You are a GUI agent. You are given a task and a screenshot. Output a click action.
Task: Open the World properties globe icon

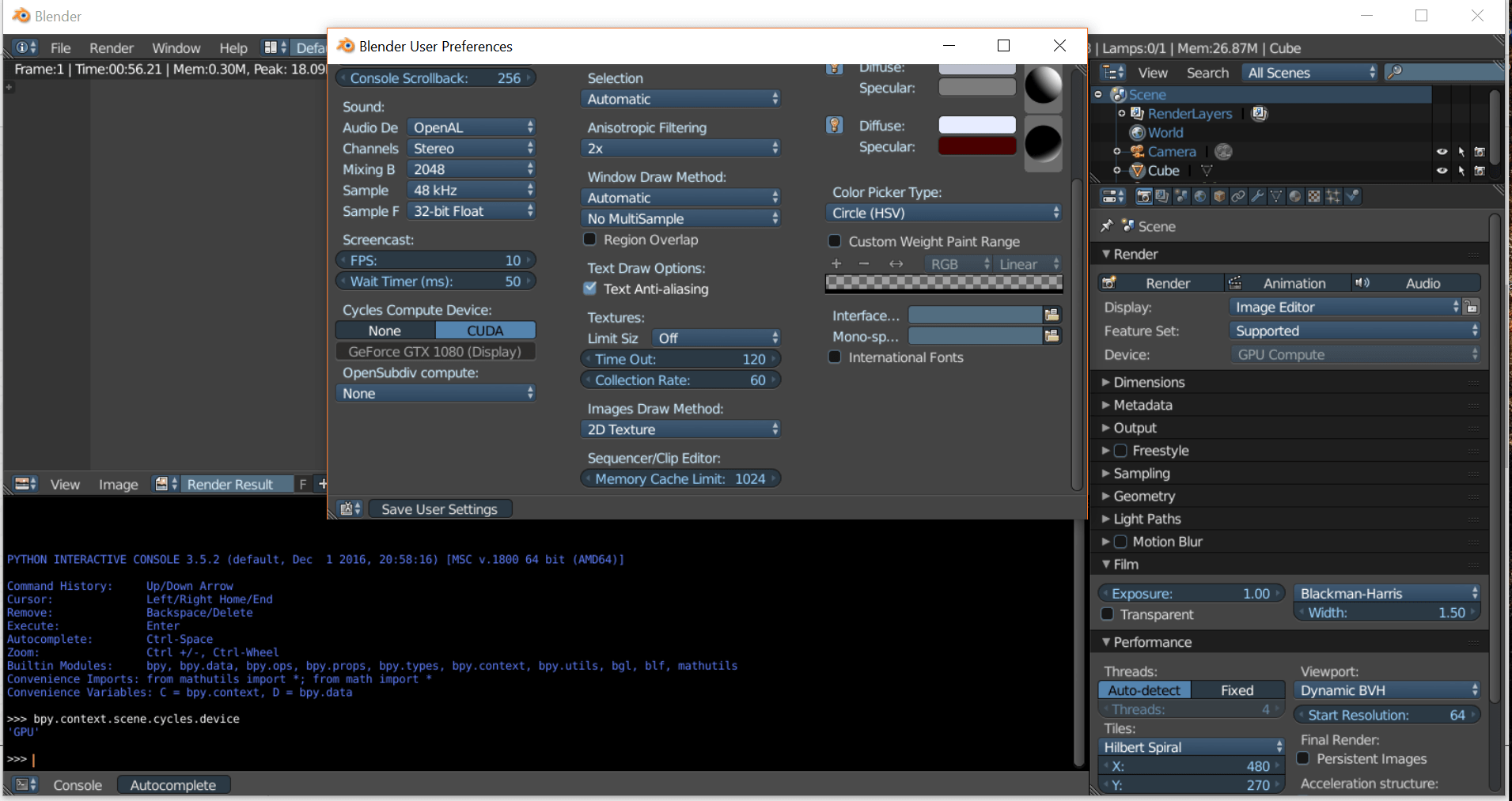[x=1200, y=196]
